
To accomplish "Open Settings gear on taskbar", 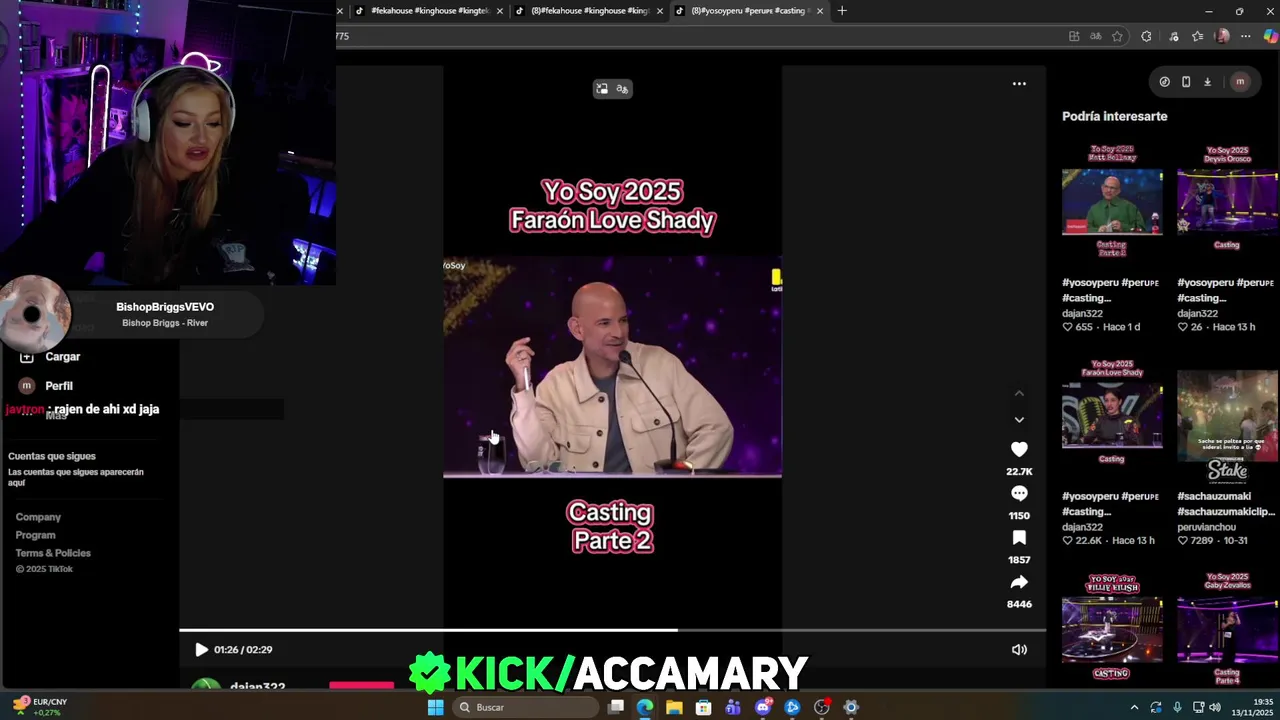I will [851, 707].
